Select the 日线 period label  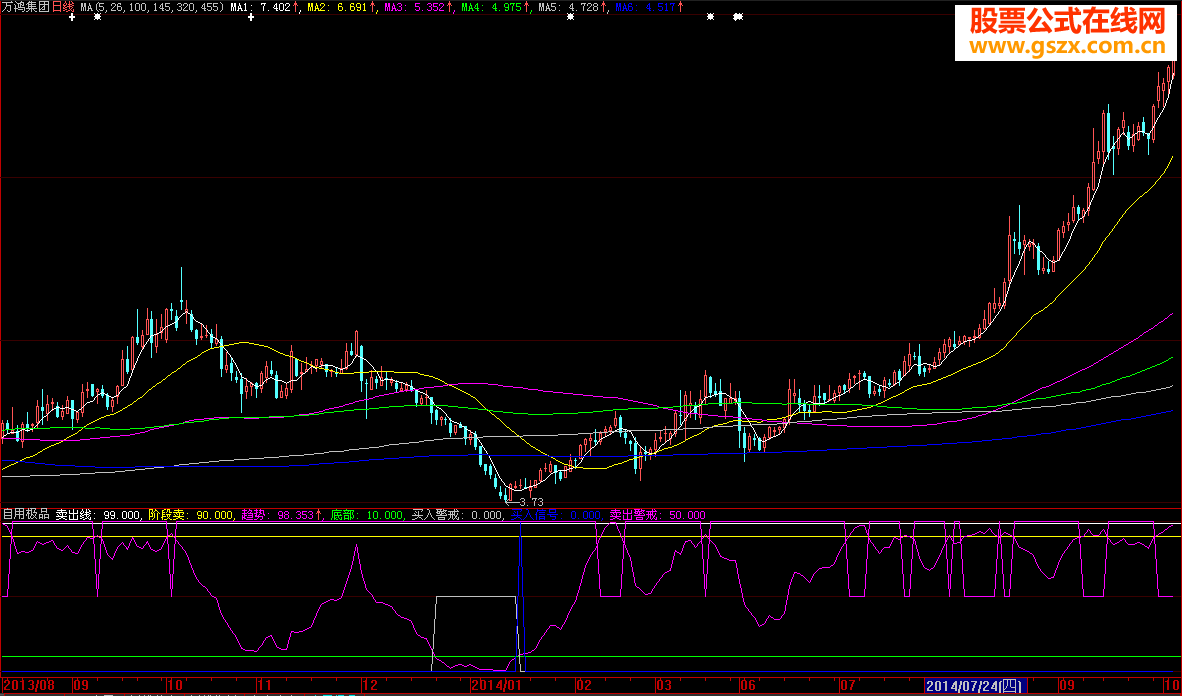click(63, 7)
